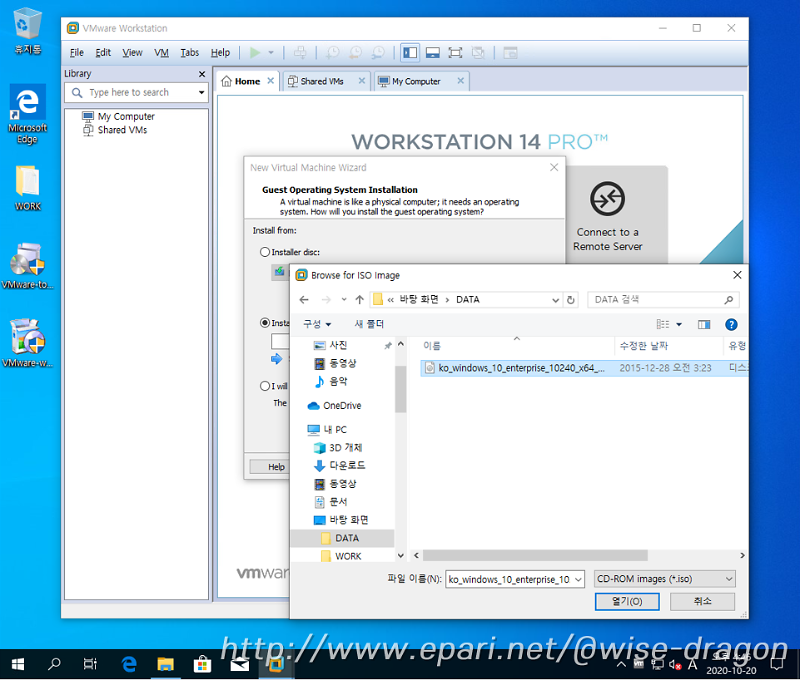The height and width of the screenshot is (680, 800).
Task: Click the 취소 cancel button
Action: 703,601
